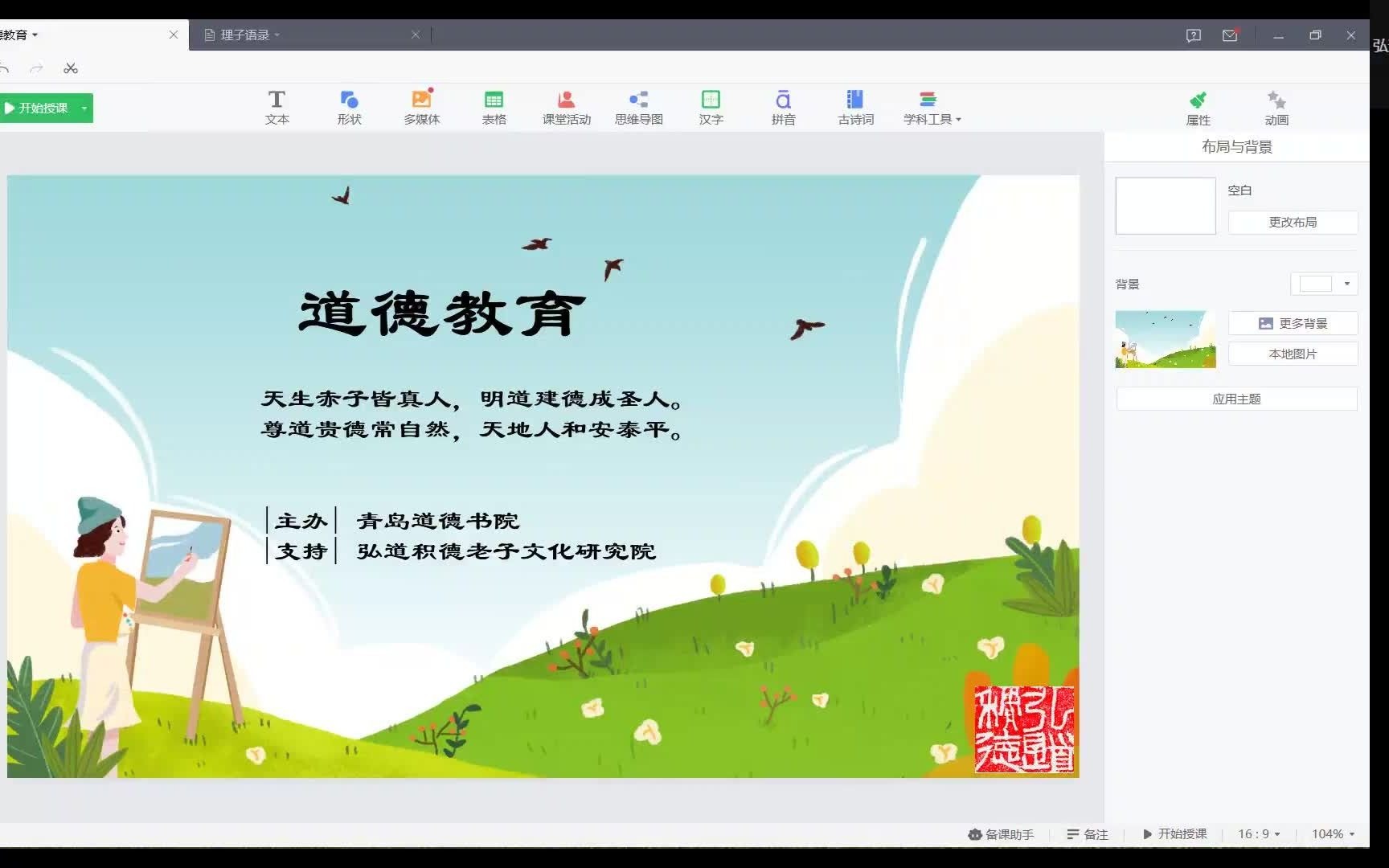Expand the 学科工具 subject tools menu
Screen dimensions: 1389x868
932,107
